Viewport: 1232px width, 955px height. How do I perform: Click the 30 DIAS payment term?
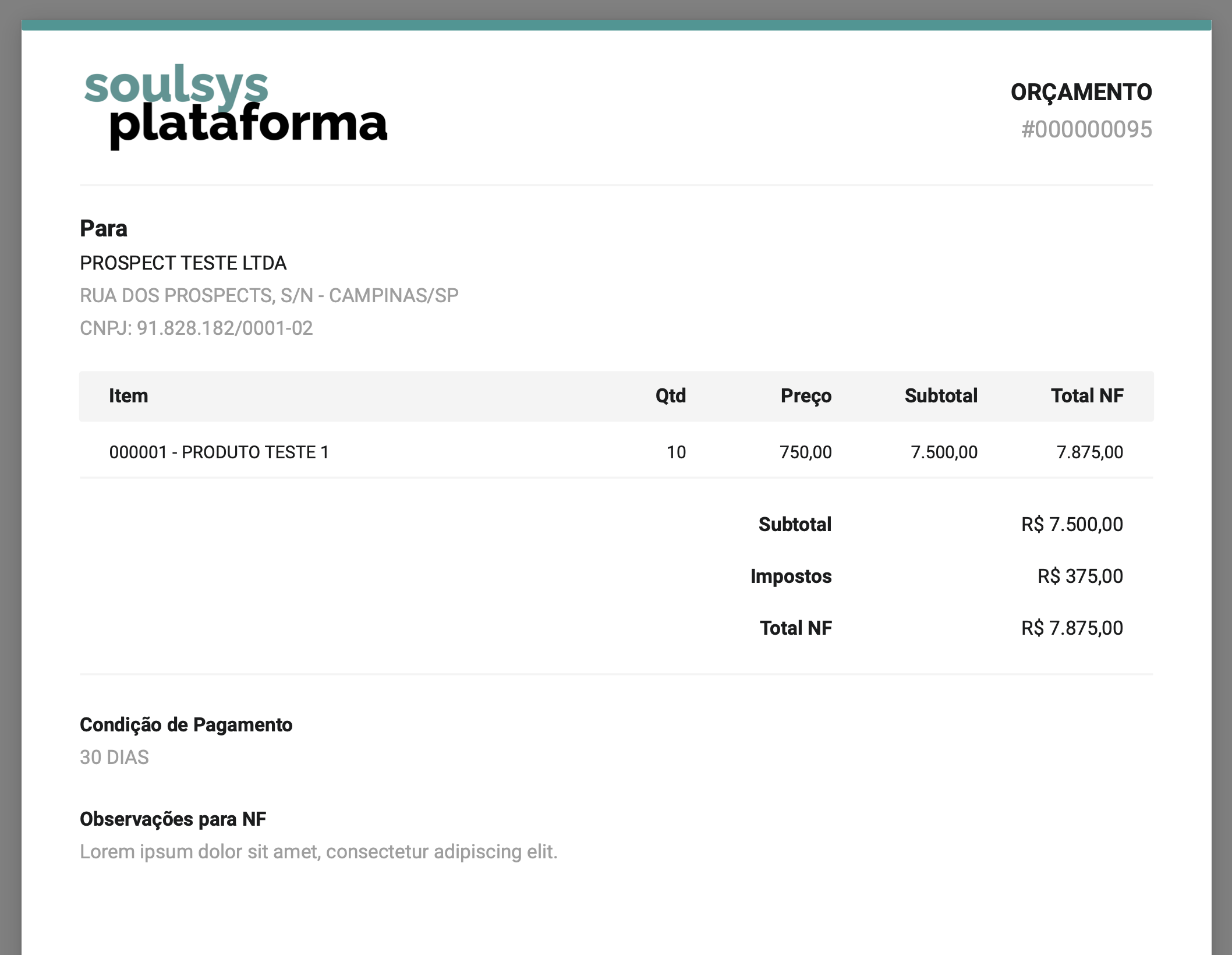[x=114, y=758]
